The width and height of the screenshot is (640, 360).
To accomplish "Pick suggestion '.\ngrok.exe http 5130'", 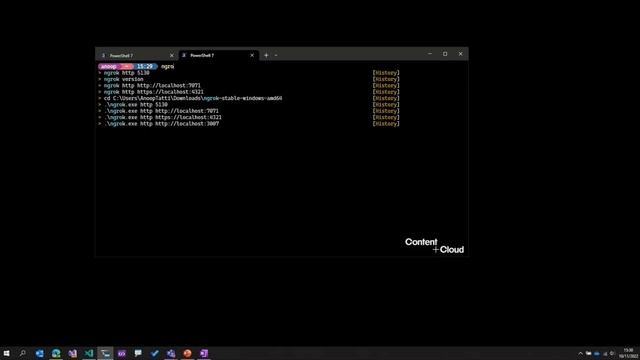I will pyautogui.click(x=136, y=105).
